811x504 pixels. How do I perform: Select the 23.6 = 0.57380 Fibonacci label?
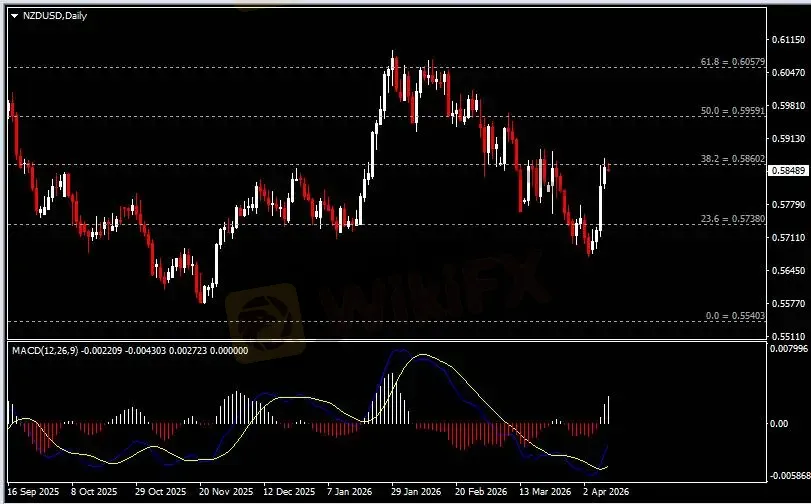point(732,219)
